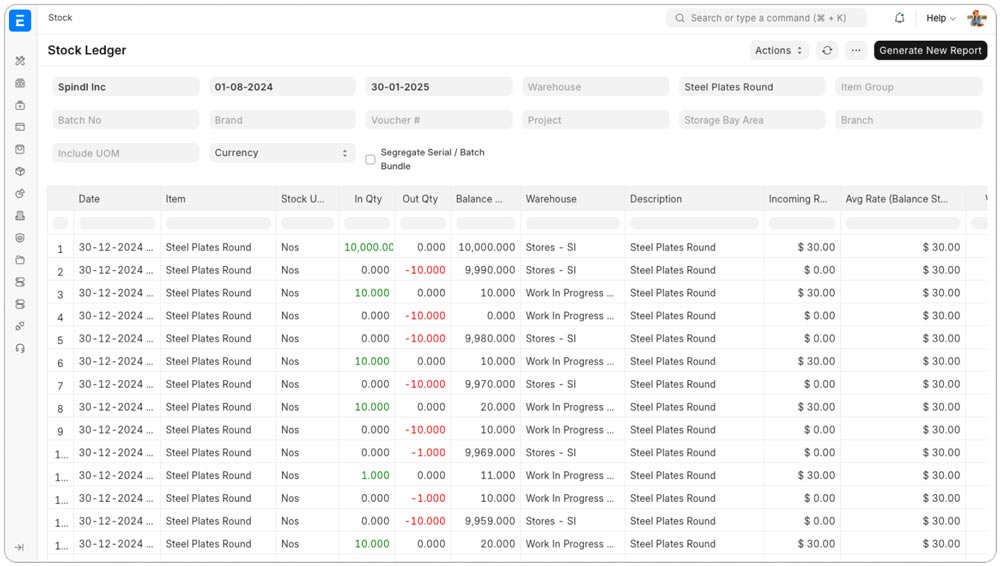The image size is (1000, 566).
Task: Click the Item Group filter field
Action: click(x=908, y=87)
